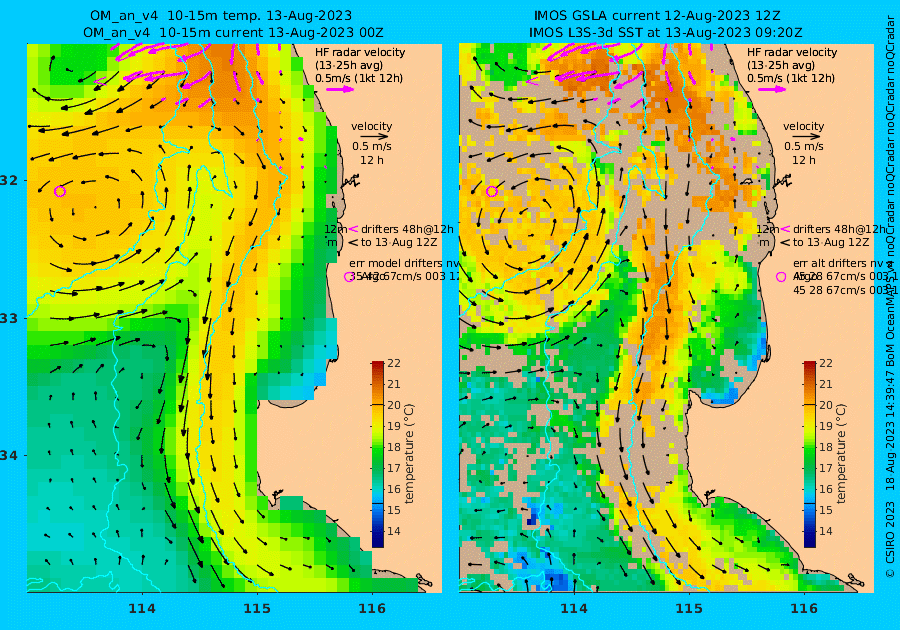Click longitude label '115' under OM_an_v4 map
Screen dimensions: 900x630
[257, 609]
